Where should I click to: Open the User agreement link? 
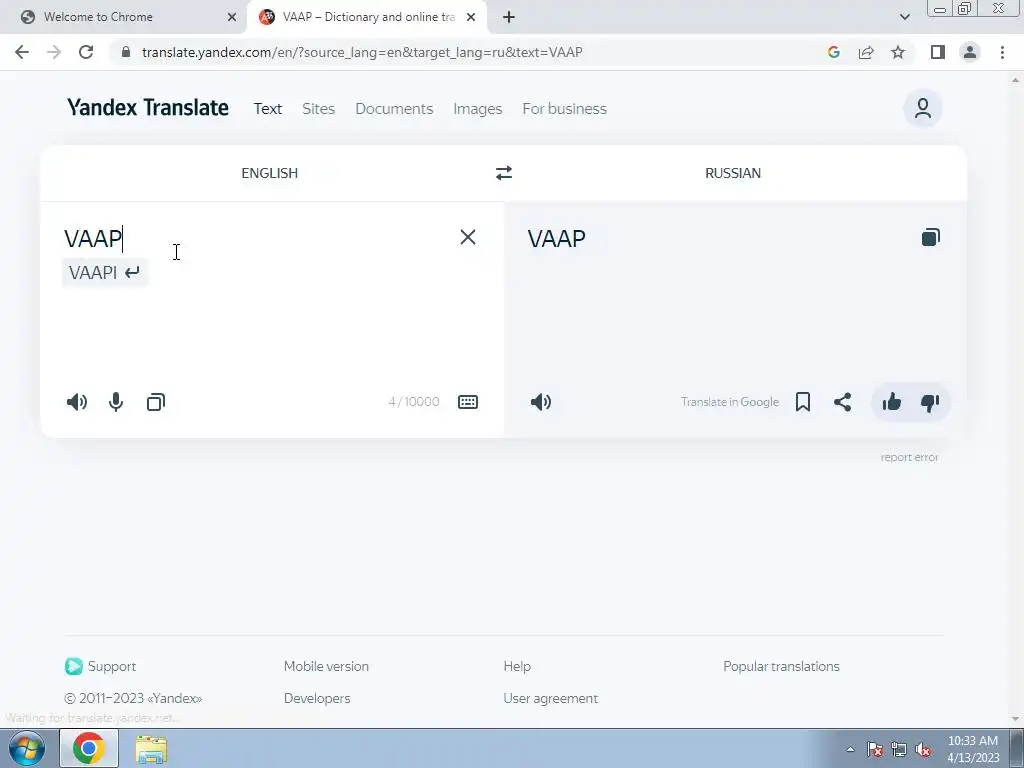point(551,699)
